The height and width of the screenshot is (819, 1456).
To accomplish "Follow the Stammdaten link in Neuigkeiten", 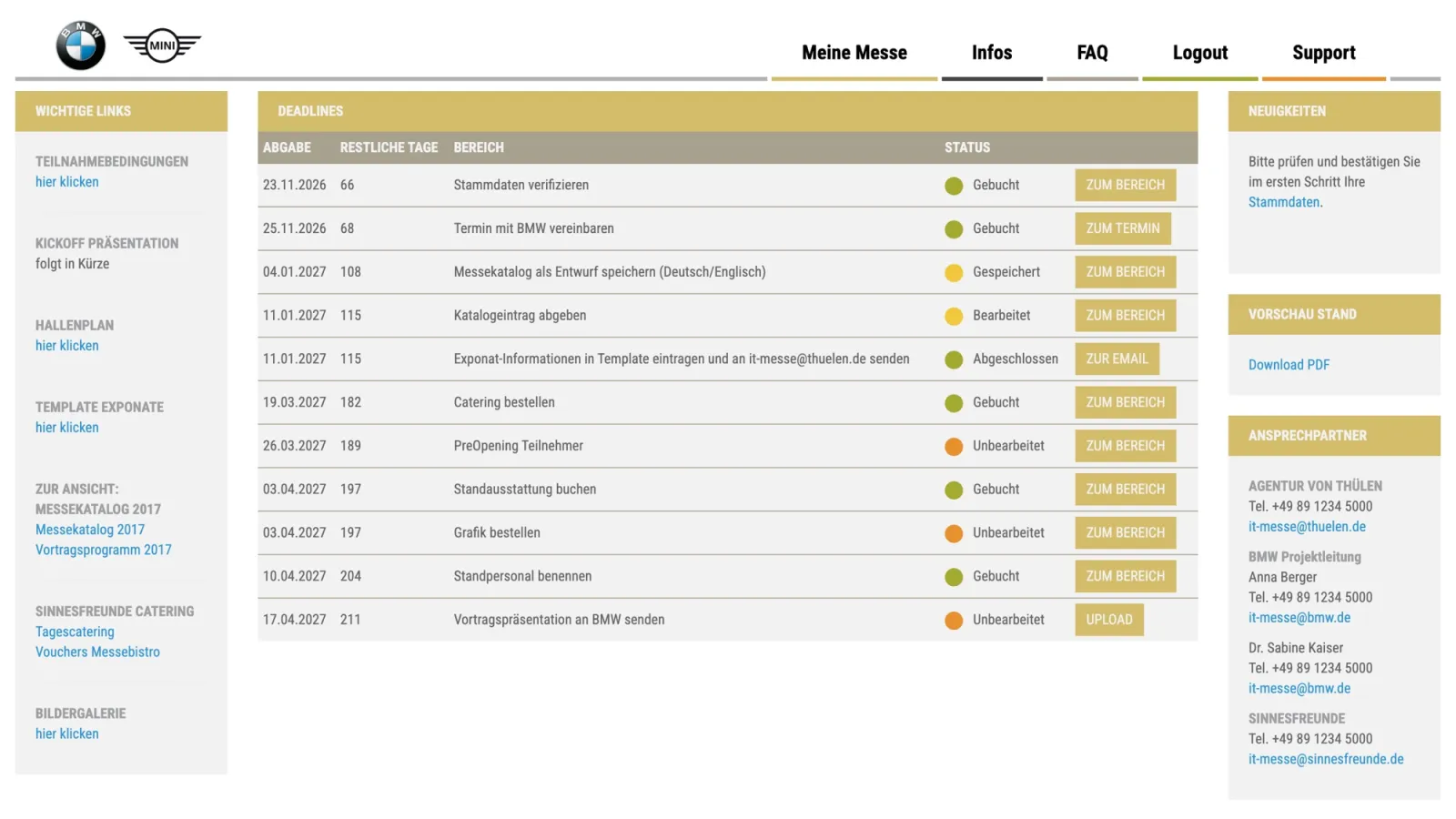I will pos(1284,202).
